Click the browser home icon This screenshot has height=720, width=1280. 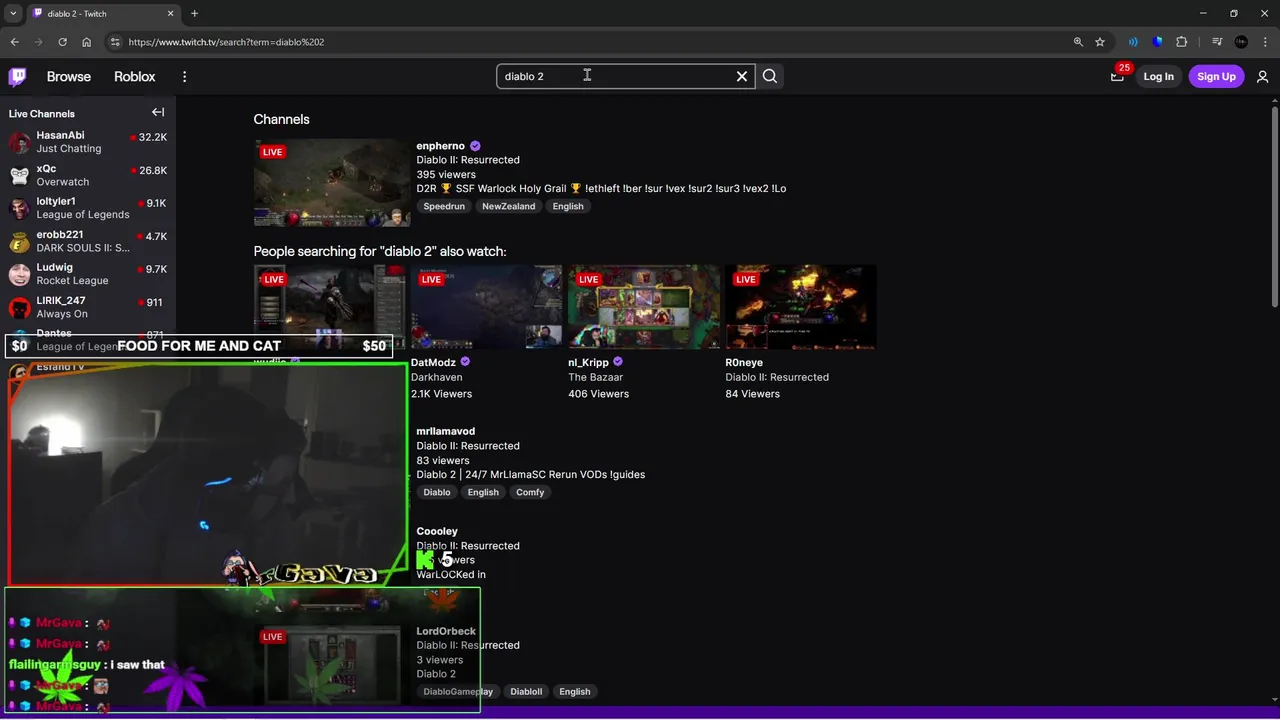pyautogui.click(x=86, y=42)
